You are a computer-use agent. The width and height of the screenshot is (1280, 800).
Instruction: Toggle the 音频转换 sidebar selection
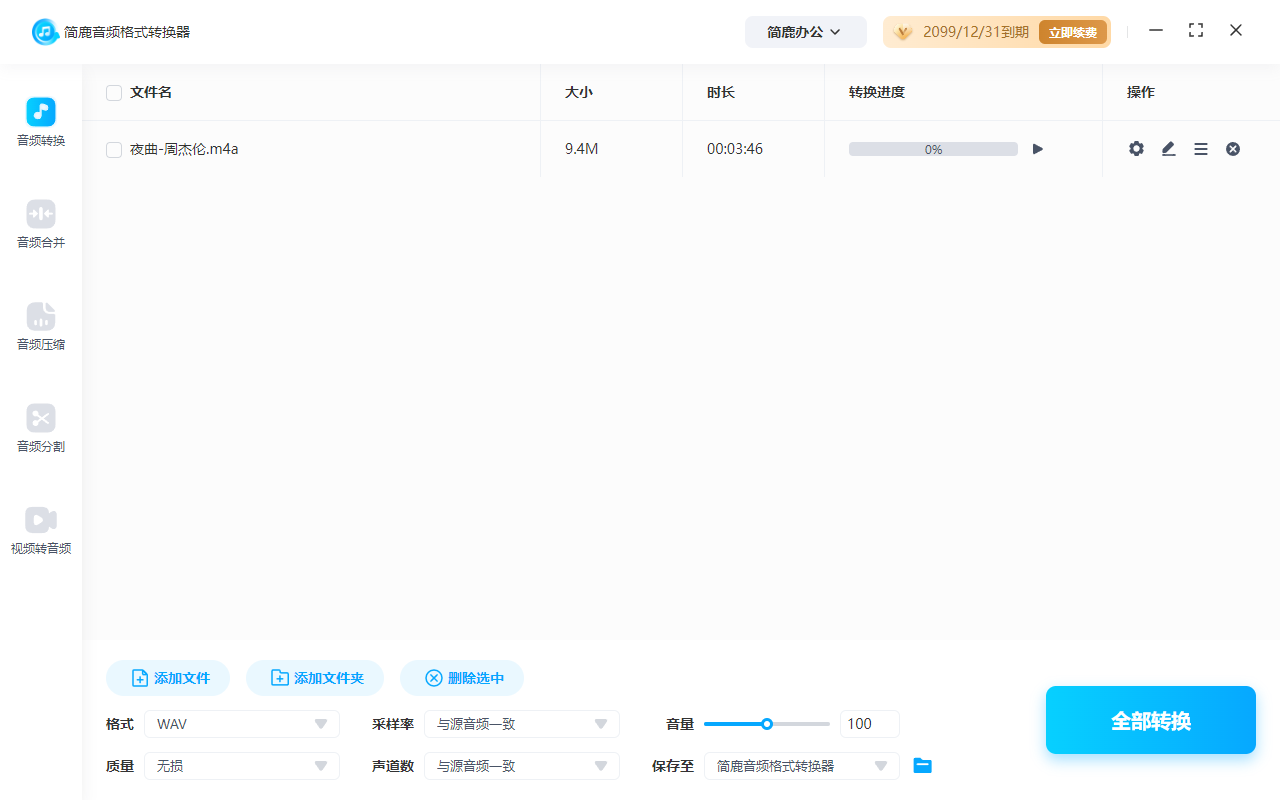pos(40,120)
